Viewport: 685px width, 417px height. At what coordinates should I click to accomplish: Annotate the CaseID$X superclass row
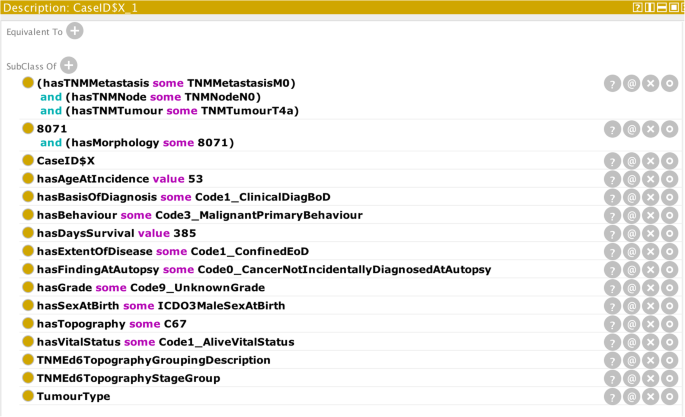[x=632, y=161]
